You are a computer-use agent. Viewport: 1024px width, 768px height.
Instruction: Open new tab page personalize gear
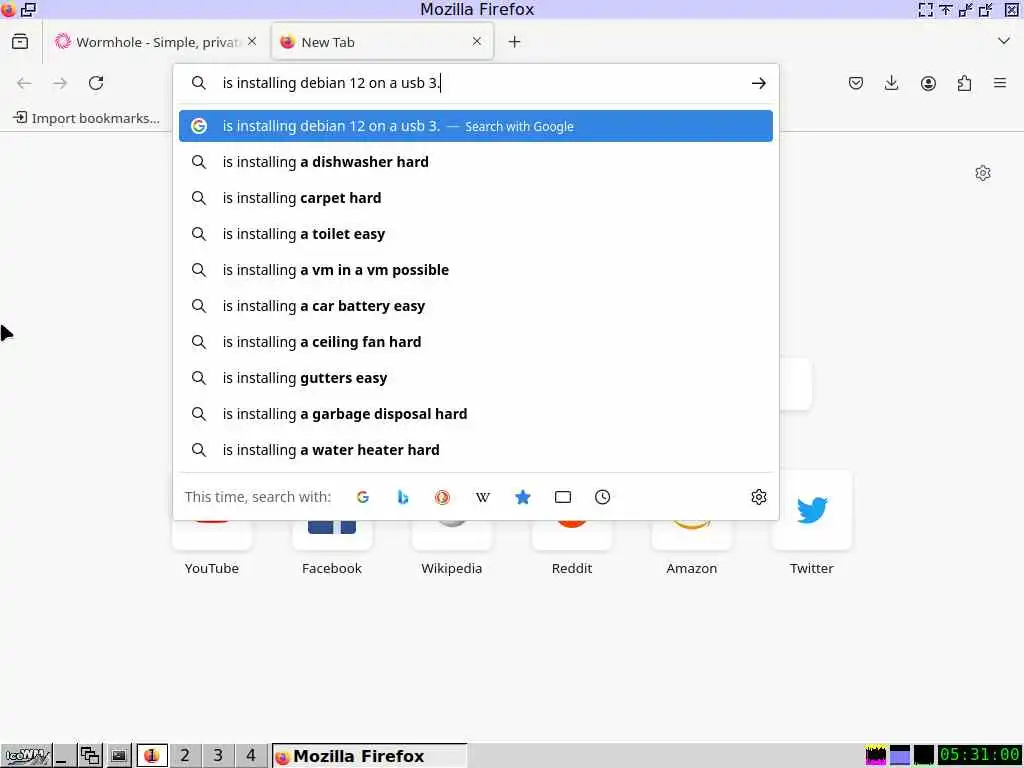coord(983,173)
